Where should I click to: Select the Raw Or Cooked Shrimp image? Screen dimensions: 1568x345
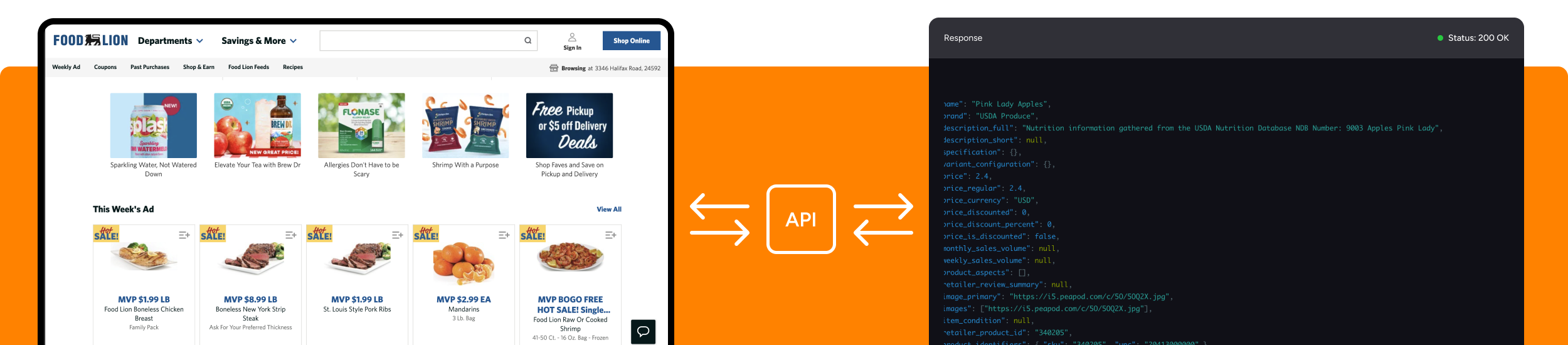(570, 257)
